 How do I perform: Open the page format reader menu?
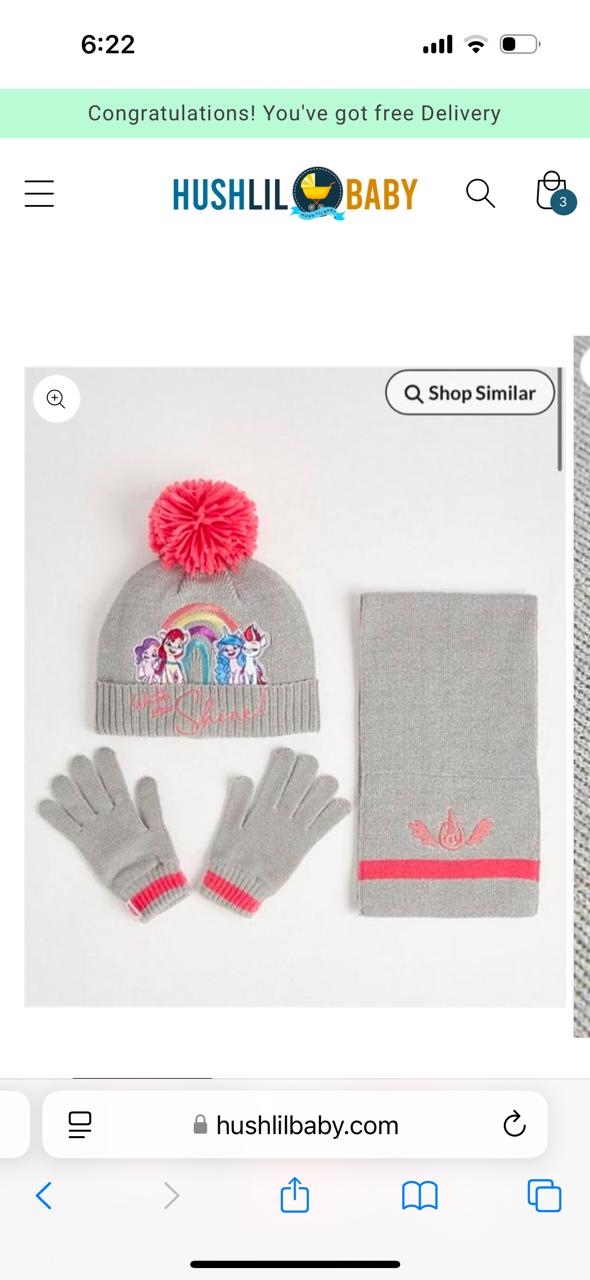tap(80, 1125)
